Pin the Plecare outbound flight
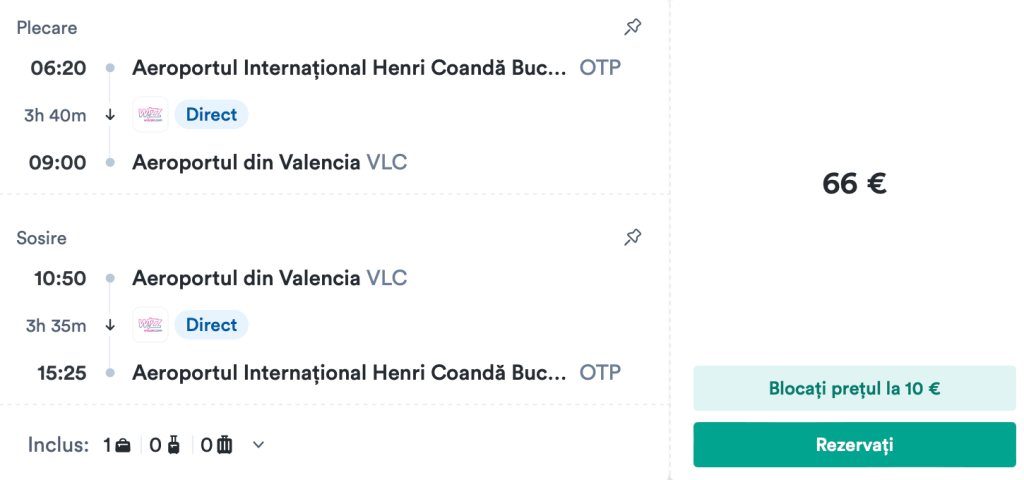This screenshot has width=1024, height=480. [x=632, y=28]
